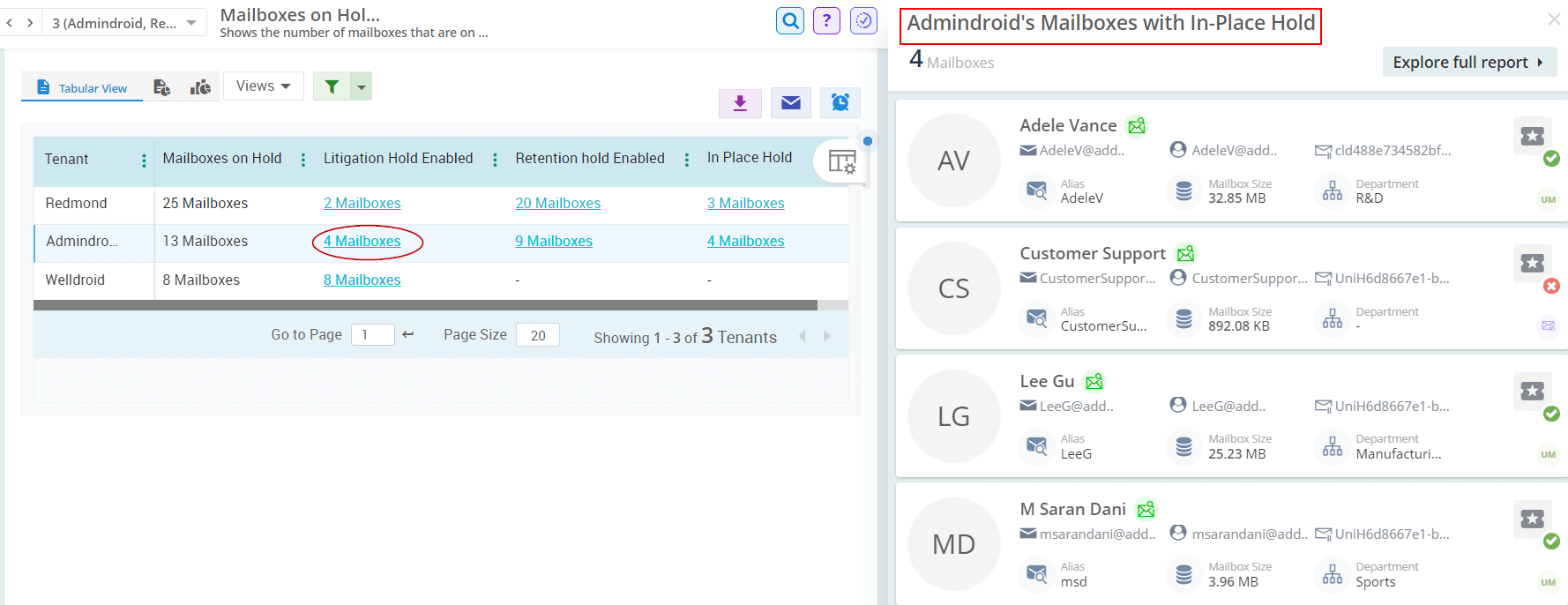Open the Litigation Hold Enabled column options menu
The width and height of the screenshot is (1568, 605).
click(x=495, y=160)
